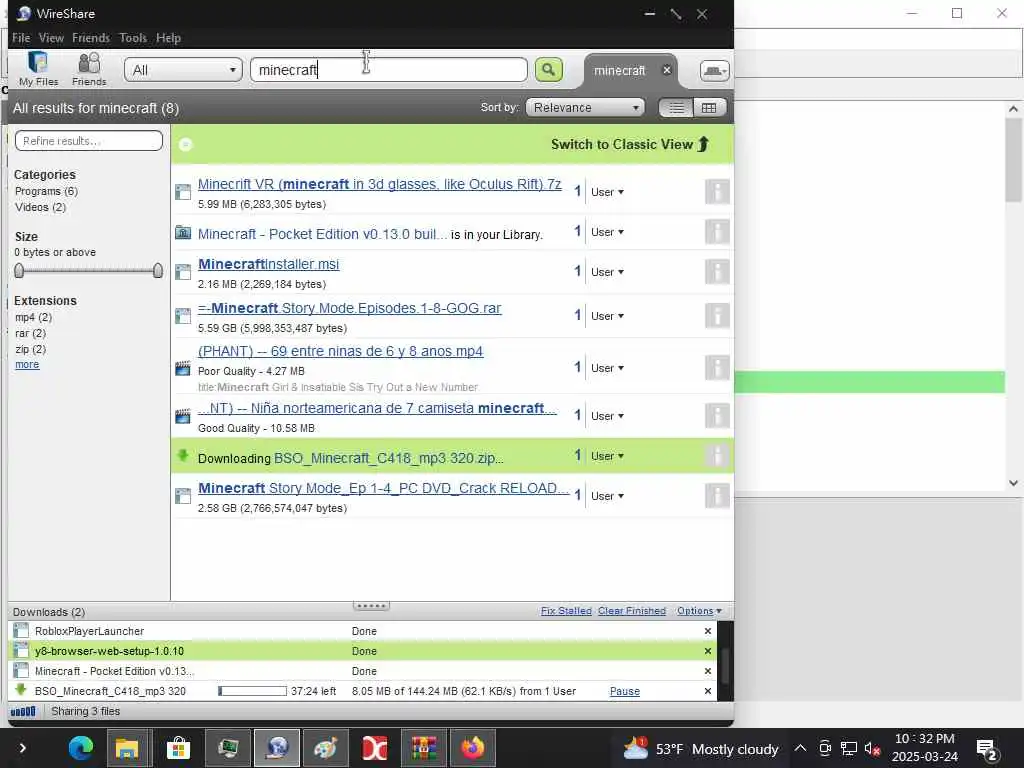
Task: Open the Friends toolbar icon
Action: tap(89, 68)
